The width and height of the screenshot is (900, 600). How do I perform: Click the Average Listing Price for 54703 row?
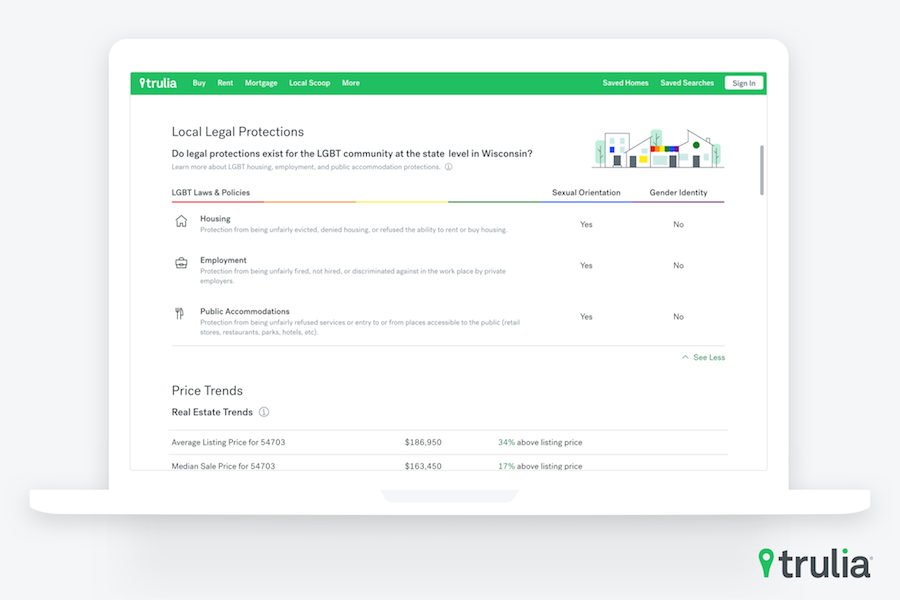tap(448, 442)
